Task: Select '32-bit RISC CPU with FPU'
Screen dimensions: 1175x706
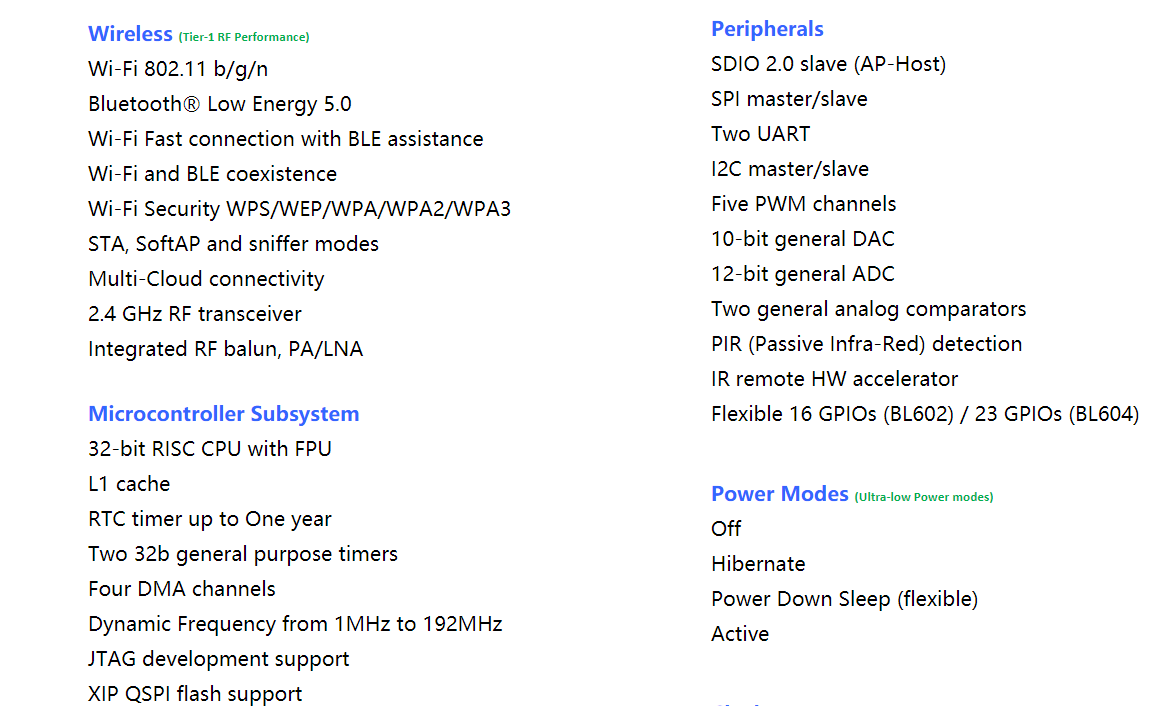Action: (x=210, y=448)
